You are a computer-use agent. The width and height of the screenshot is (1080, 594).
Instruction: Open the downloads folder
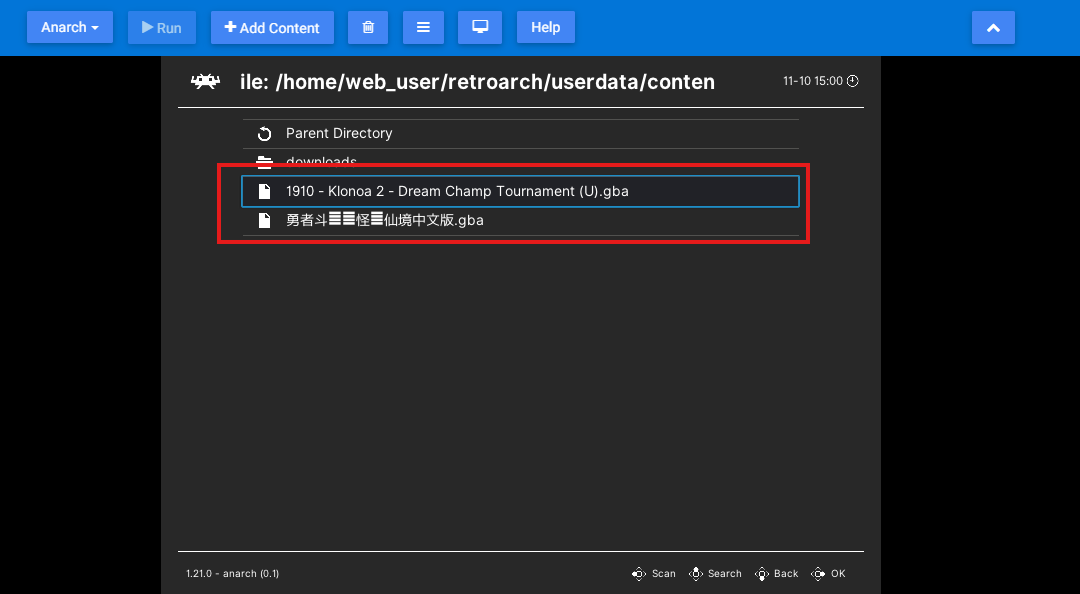tap(321, 161)
